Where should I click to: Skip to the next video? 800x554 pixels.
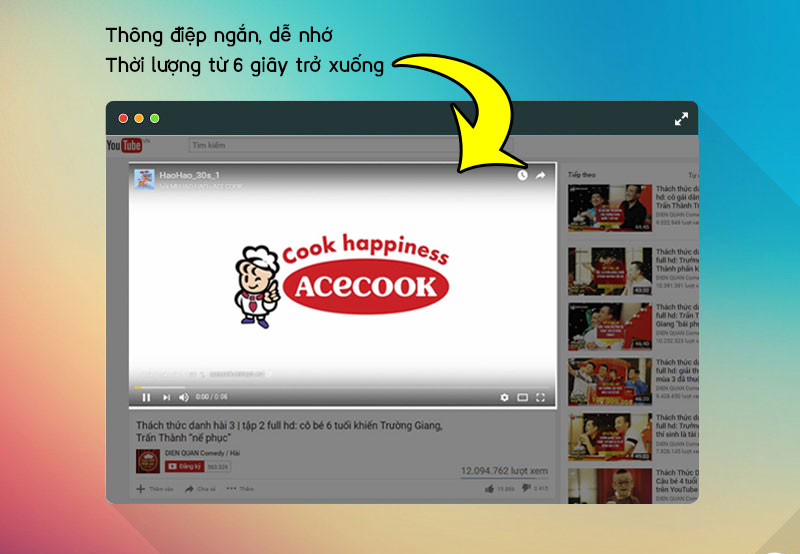[166, 397]
